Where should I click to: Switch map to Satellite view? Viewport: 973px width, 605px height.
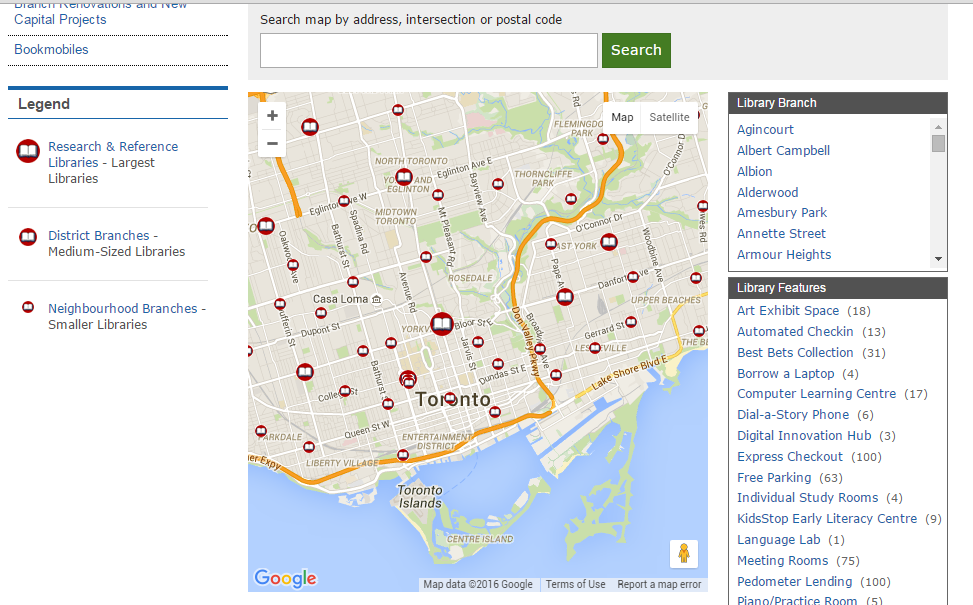[x=669, y=117]
